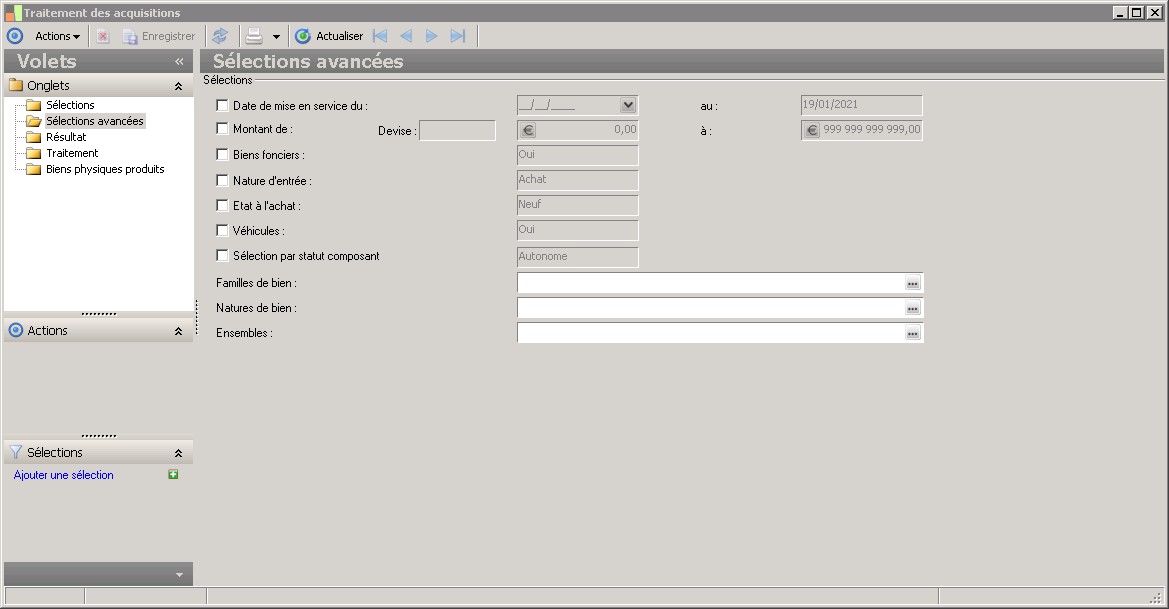Click the Véhicules Oui field
Screen dimensions: 1169x609
[577, 230]
